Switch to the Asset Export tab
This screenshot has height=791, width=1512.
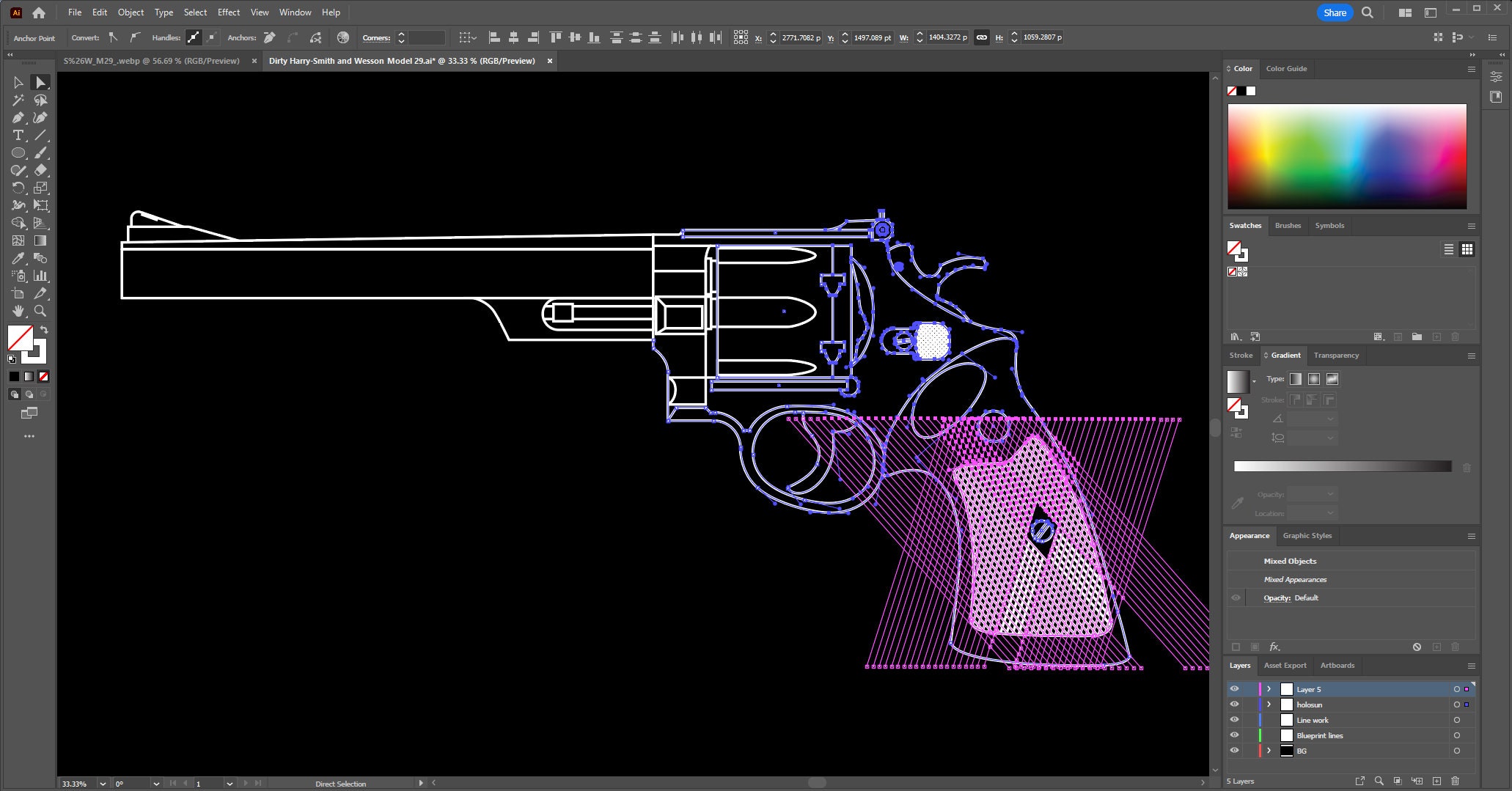pos(1285,666)
